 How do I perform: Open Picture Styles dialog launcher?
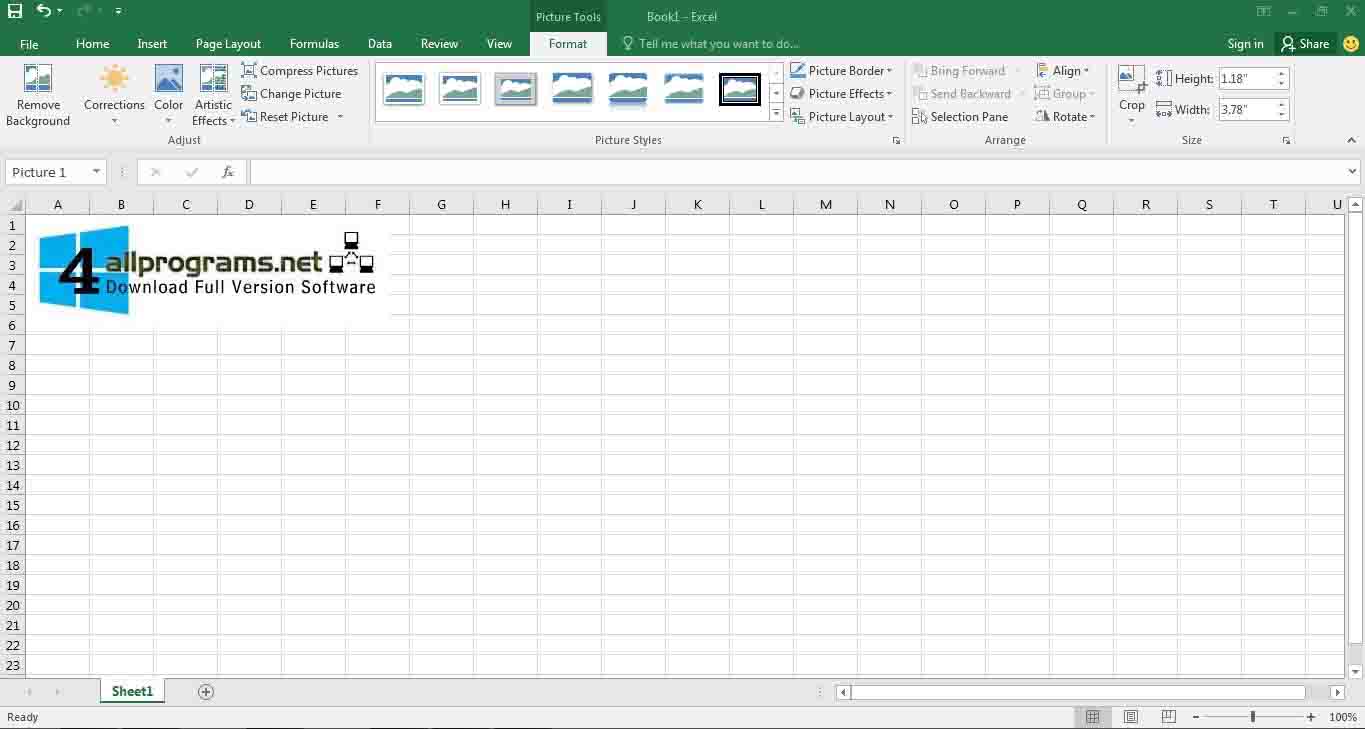(896, 141)
